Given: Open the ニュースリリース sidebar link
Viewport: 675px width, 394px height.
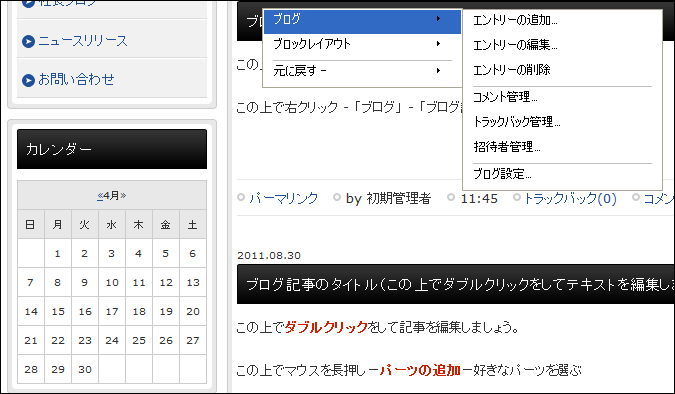Looking at the screenshot, I should [83, 41].
